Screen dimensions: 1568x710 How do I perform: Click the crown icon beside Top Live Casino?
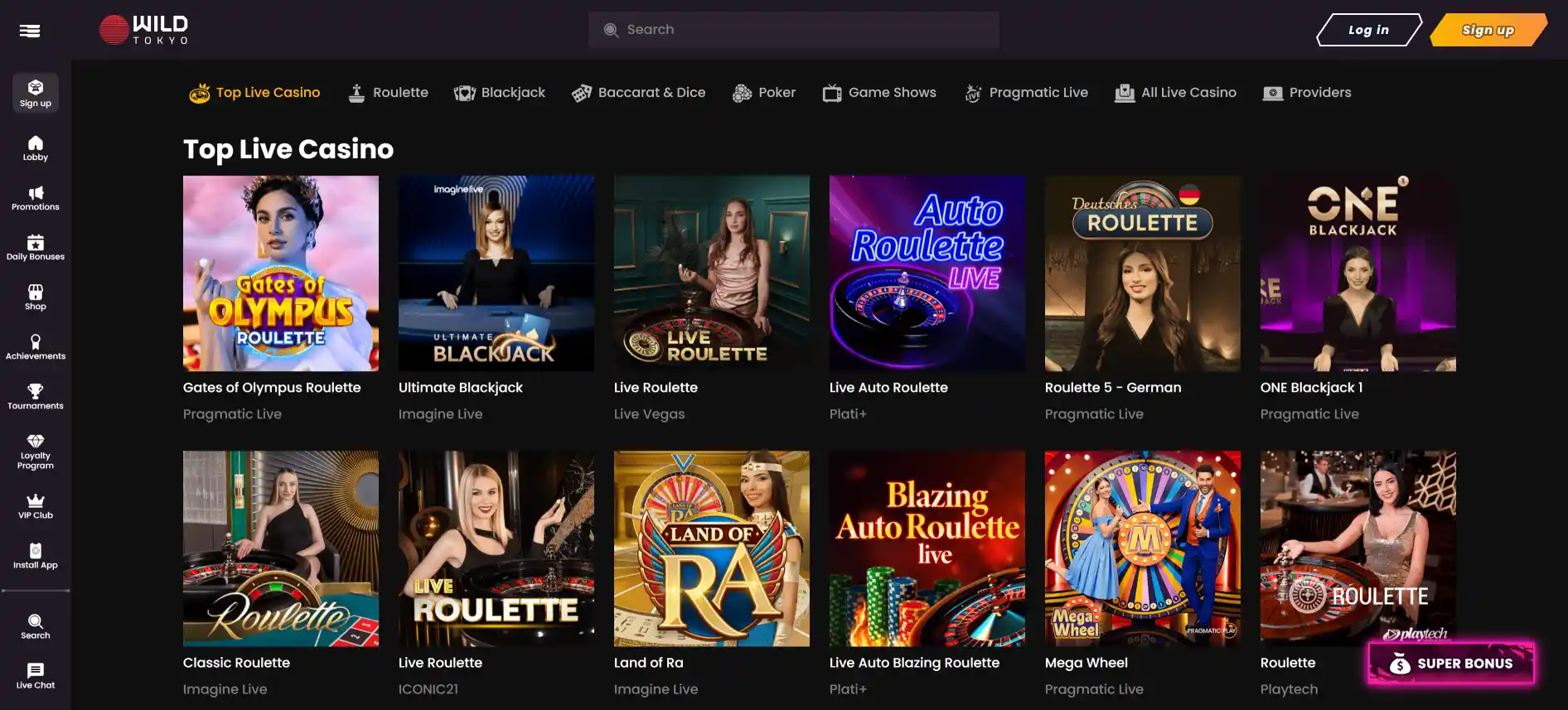[200, 93]
